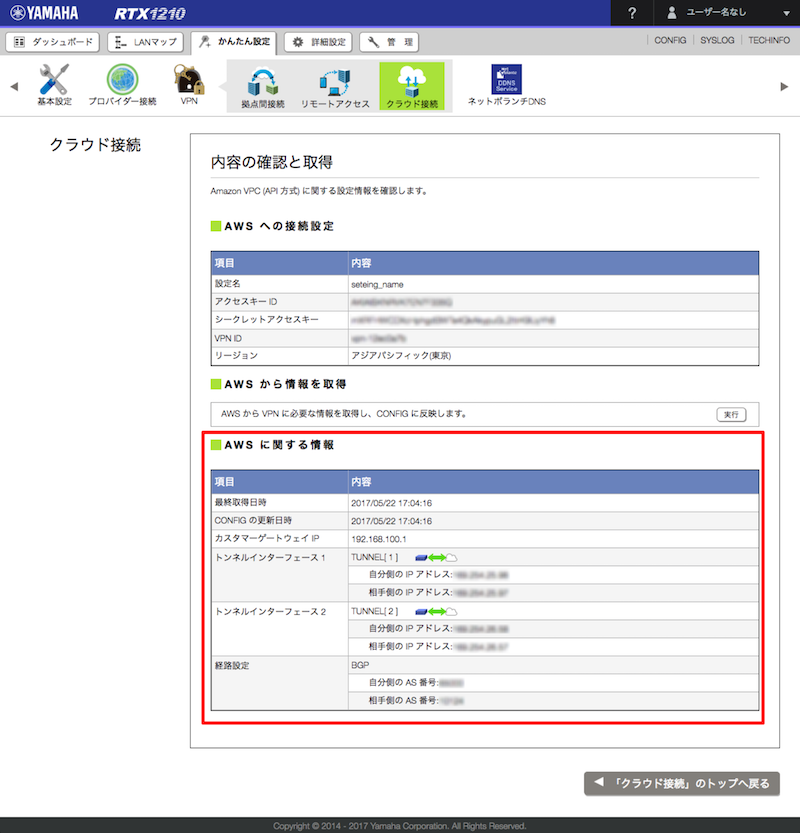Open the TECHINFO link
Image resolution: width=800 pixels, height=833 pixels.
pyautogui.click(x=769, y=41)
